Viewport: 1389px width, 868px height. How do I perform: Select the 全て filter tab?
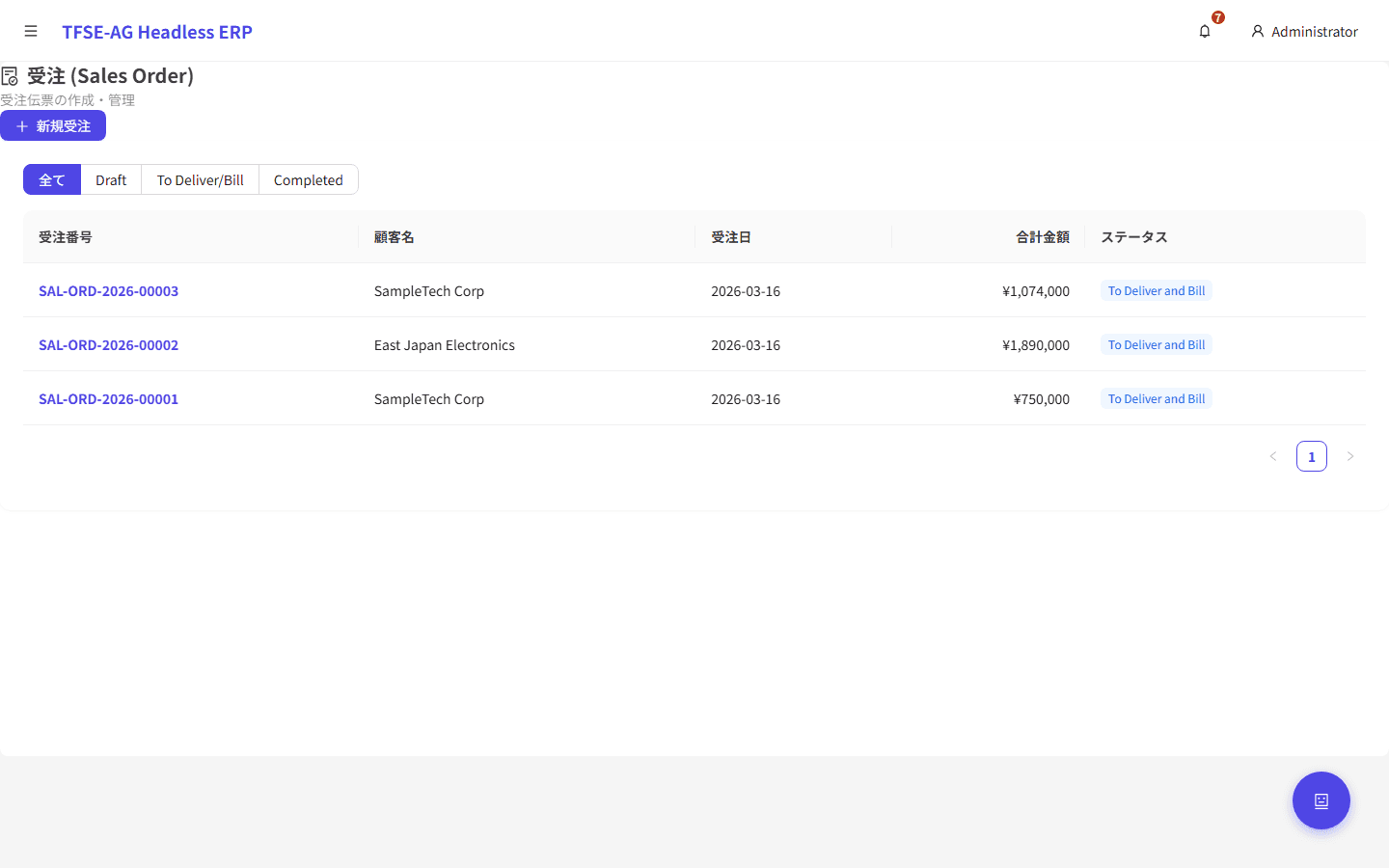[52, 180]
